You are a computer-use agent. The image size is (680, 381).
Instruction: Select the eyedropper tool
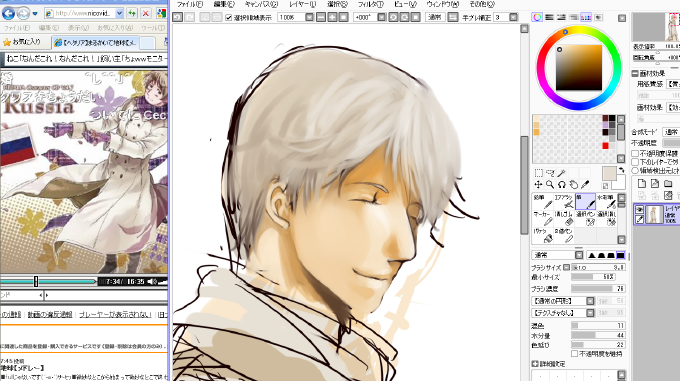coord(585,185)
